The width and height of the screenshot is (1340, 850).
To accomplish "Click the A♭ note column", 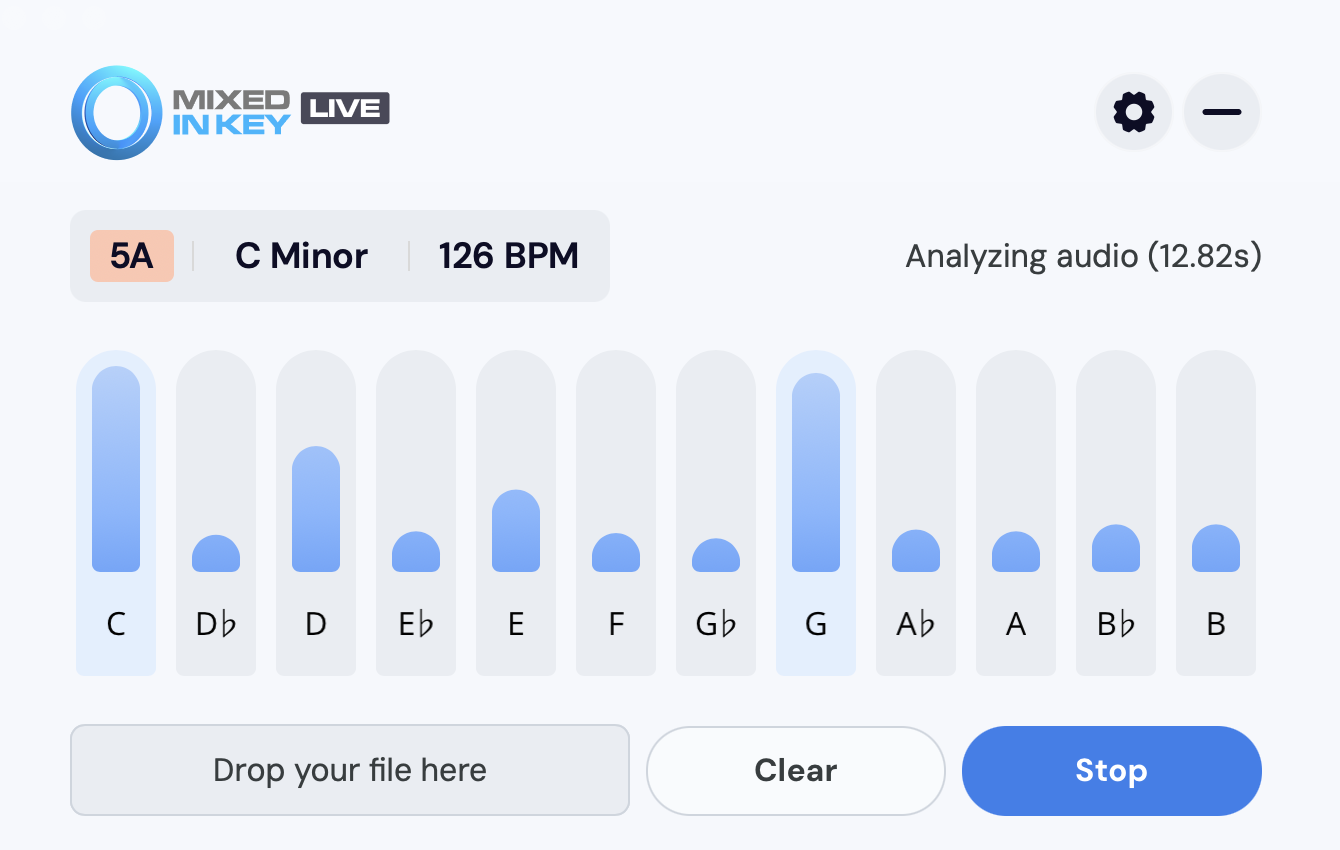I will [916, 512].
